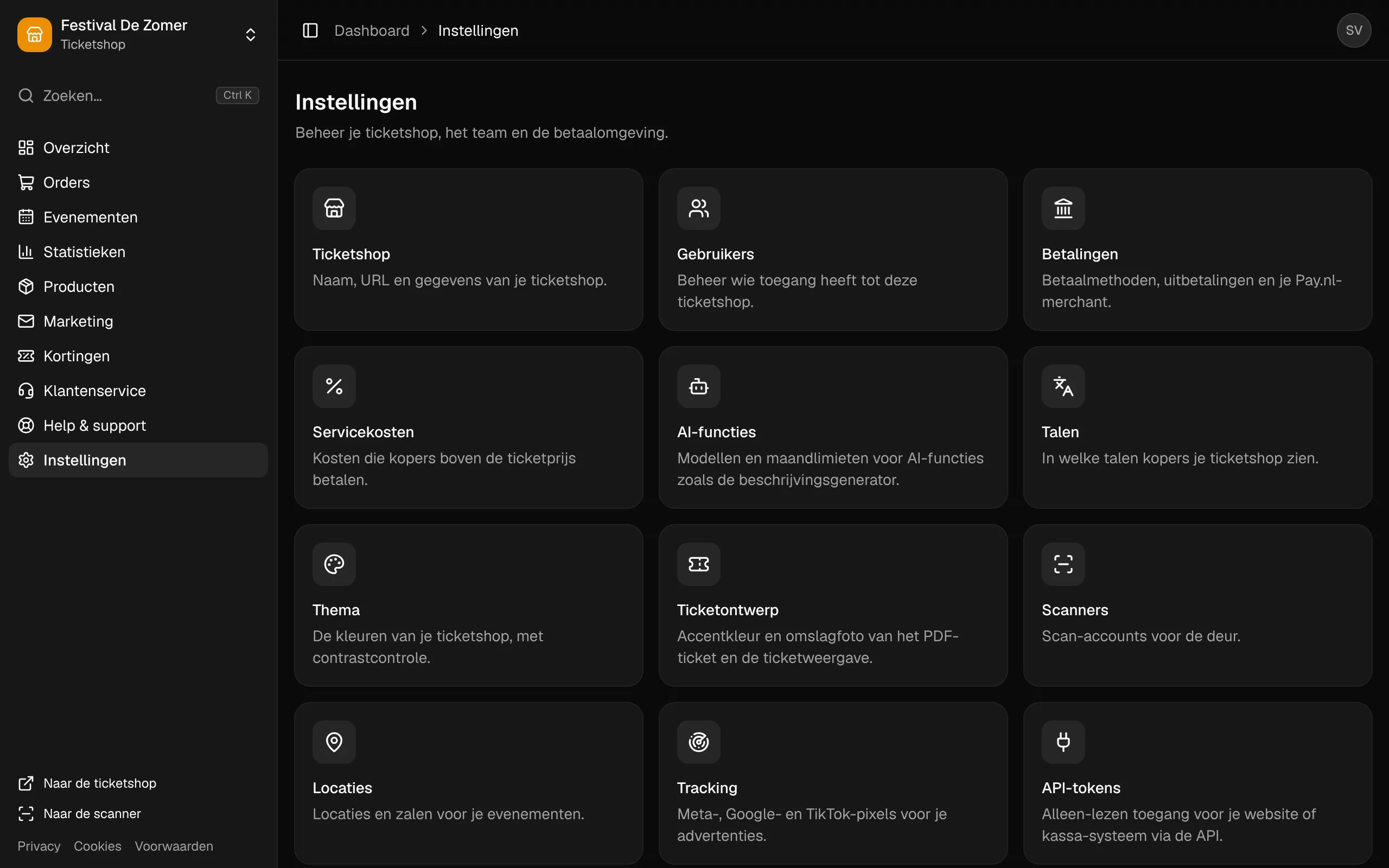
Task: Click the Help & support lifebuoy icon
Action: pos(26,425)
